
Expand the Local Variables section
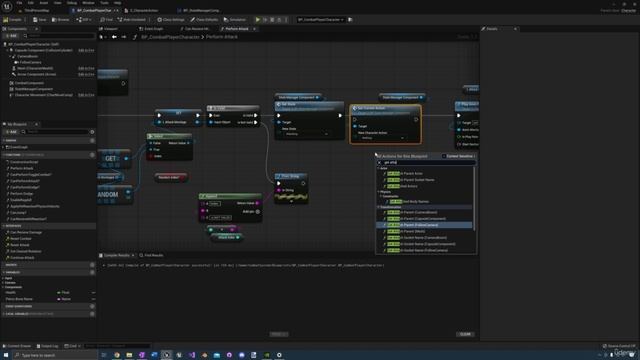4,314
